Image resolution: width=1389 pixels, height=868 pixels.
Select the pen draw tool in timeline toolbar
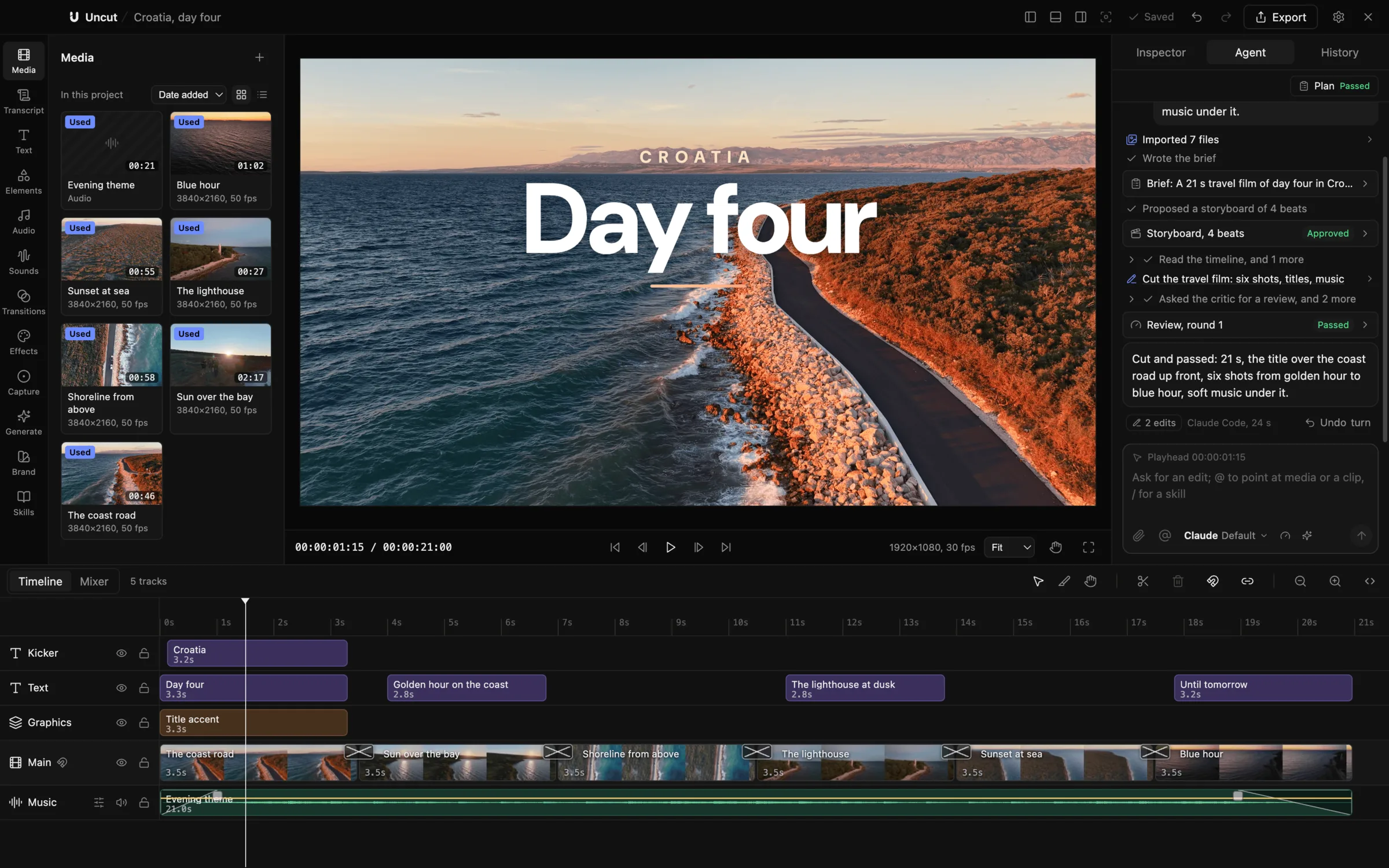coord(1064,581)
